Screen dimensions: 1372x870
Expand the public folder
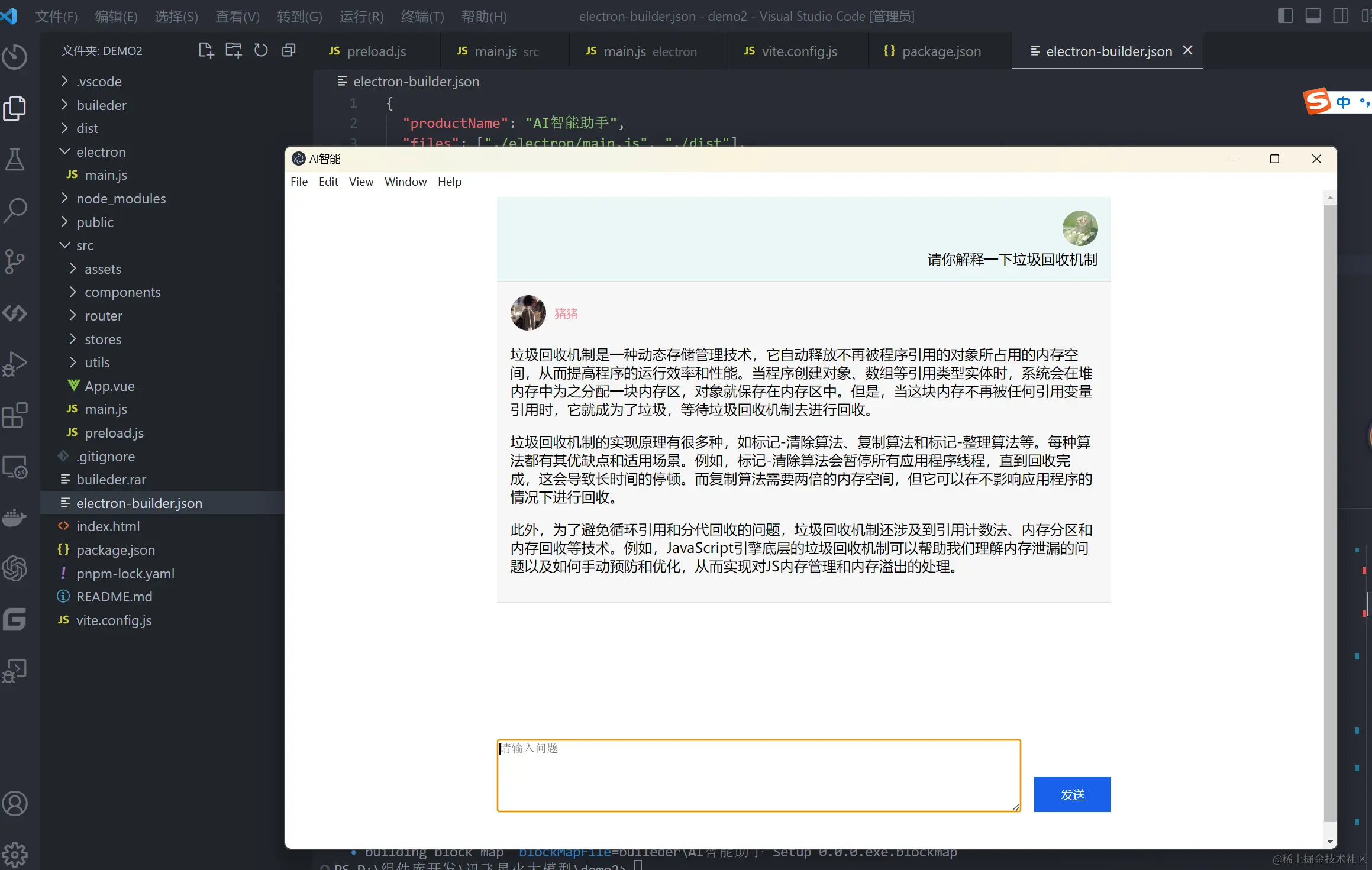pos(163,222)
